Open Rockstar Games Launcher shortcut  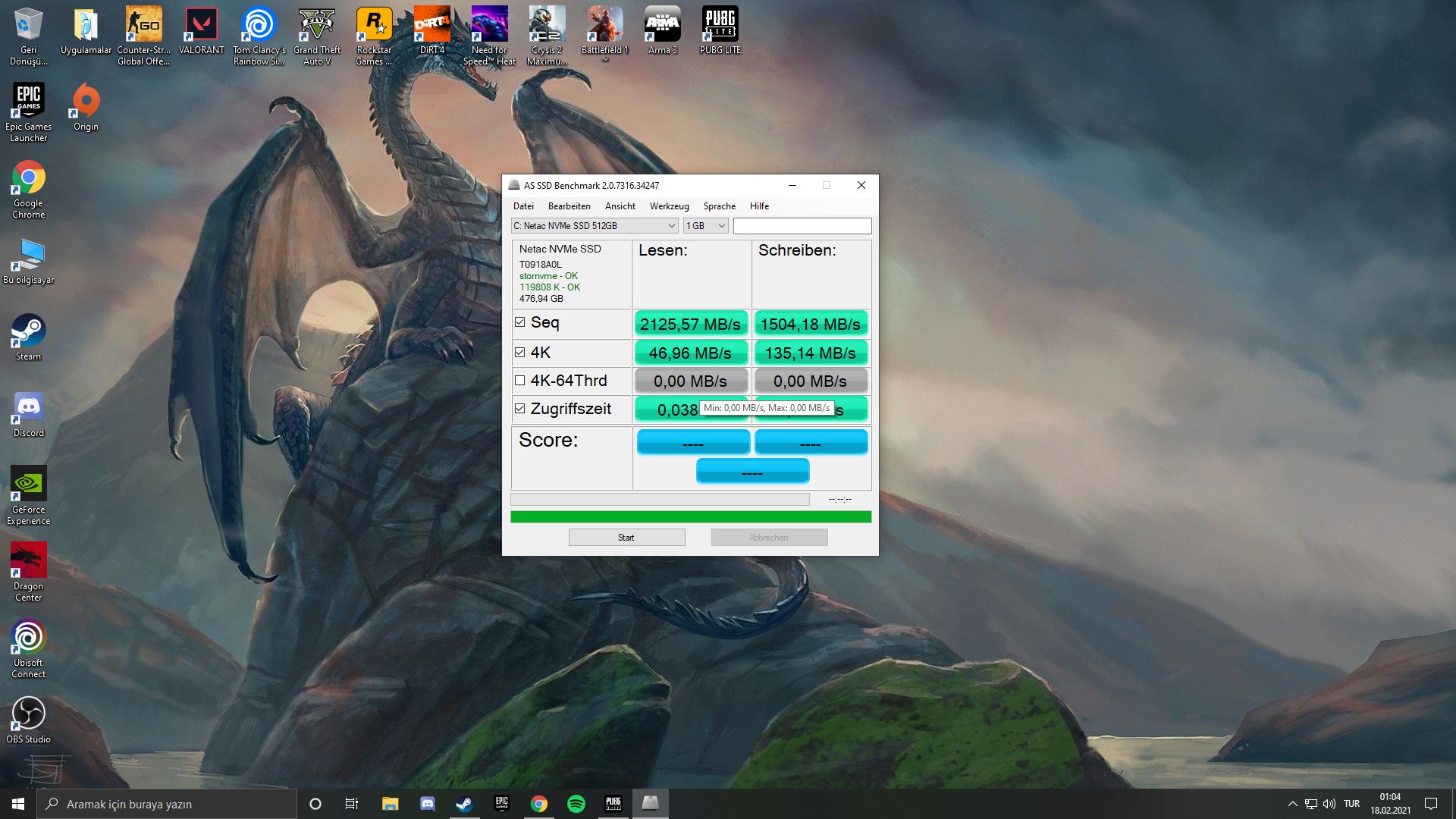[x=374, y=36]
